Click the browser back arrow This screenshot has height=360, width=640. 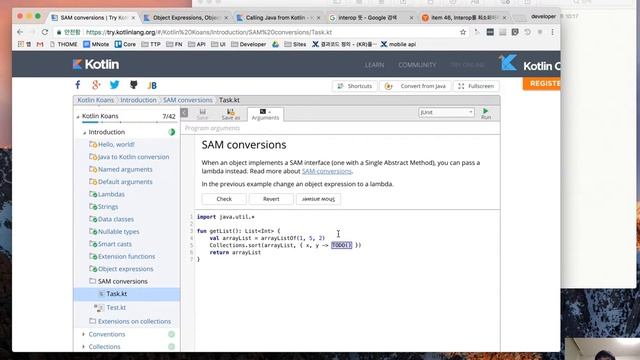click(x=20, y=32)
